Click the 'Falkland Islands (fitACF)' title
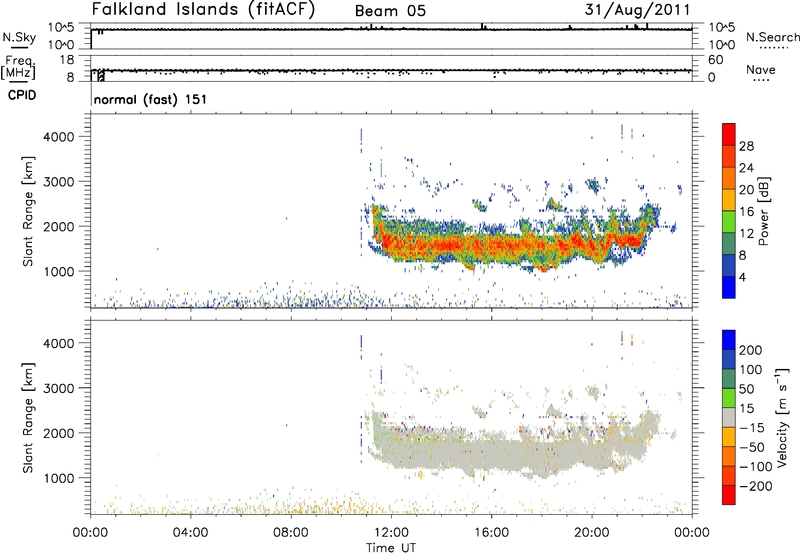 [x=203, y=9]
